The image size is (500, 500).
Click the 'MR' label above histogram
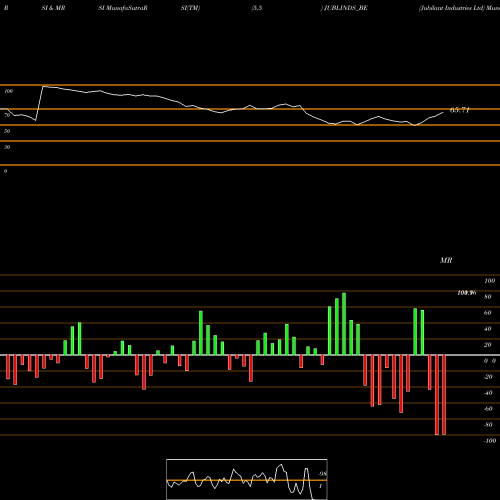click(446, 260)
